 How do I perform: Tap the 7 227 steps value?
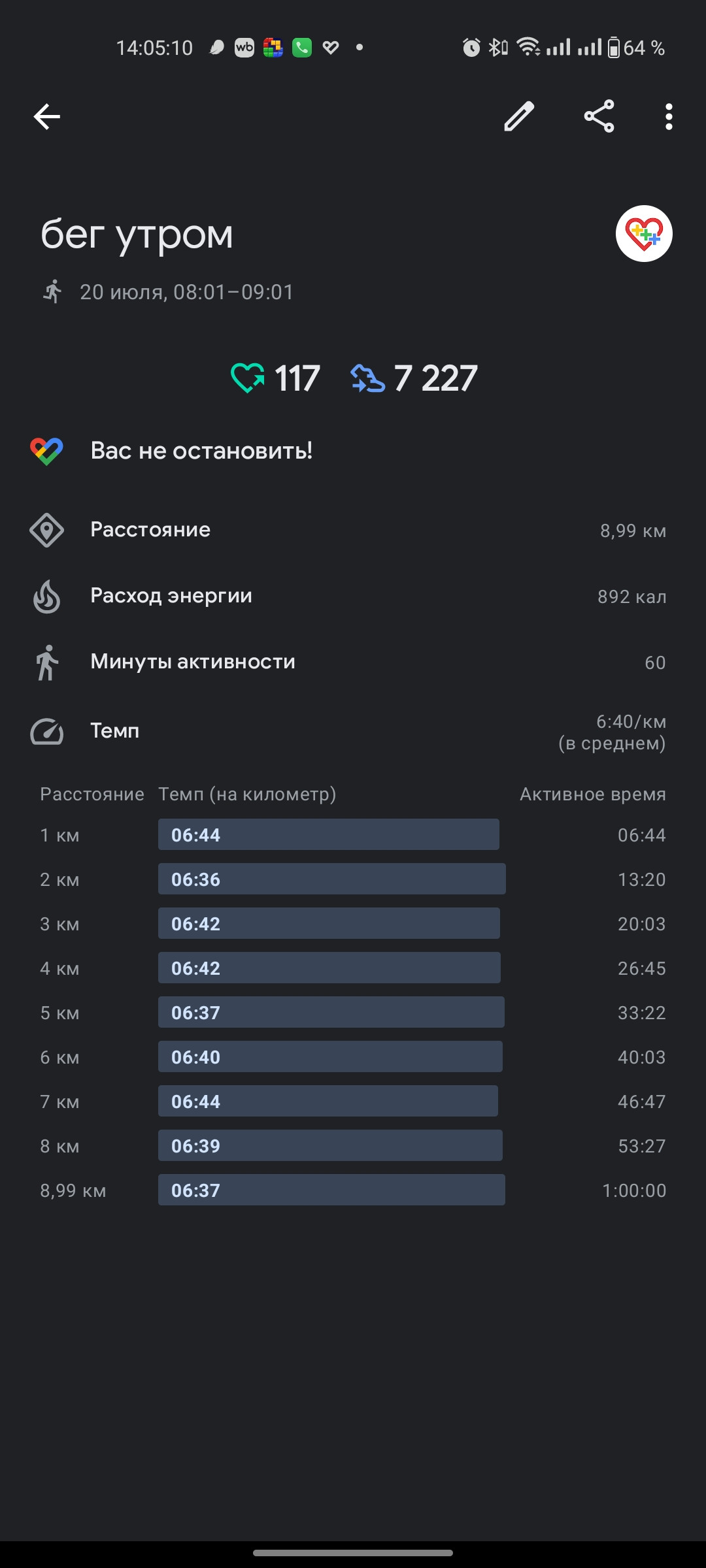[x=435, y=378]
